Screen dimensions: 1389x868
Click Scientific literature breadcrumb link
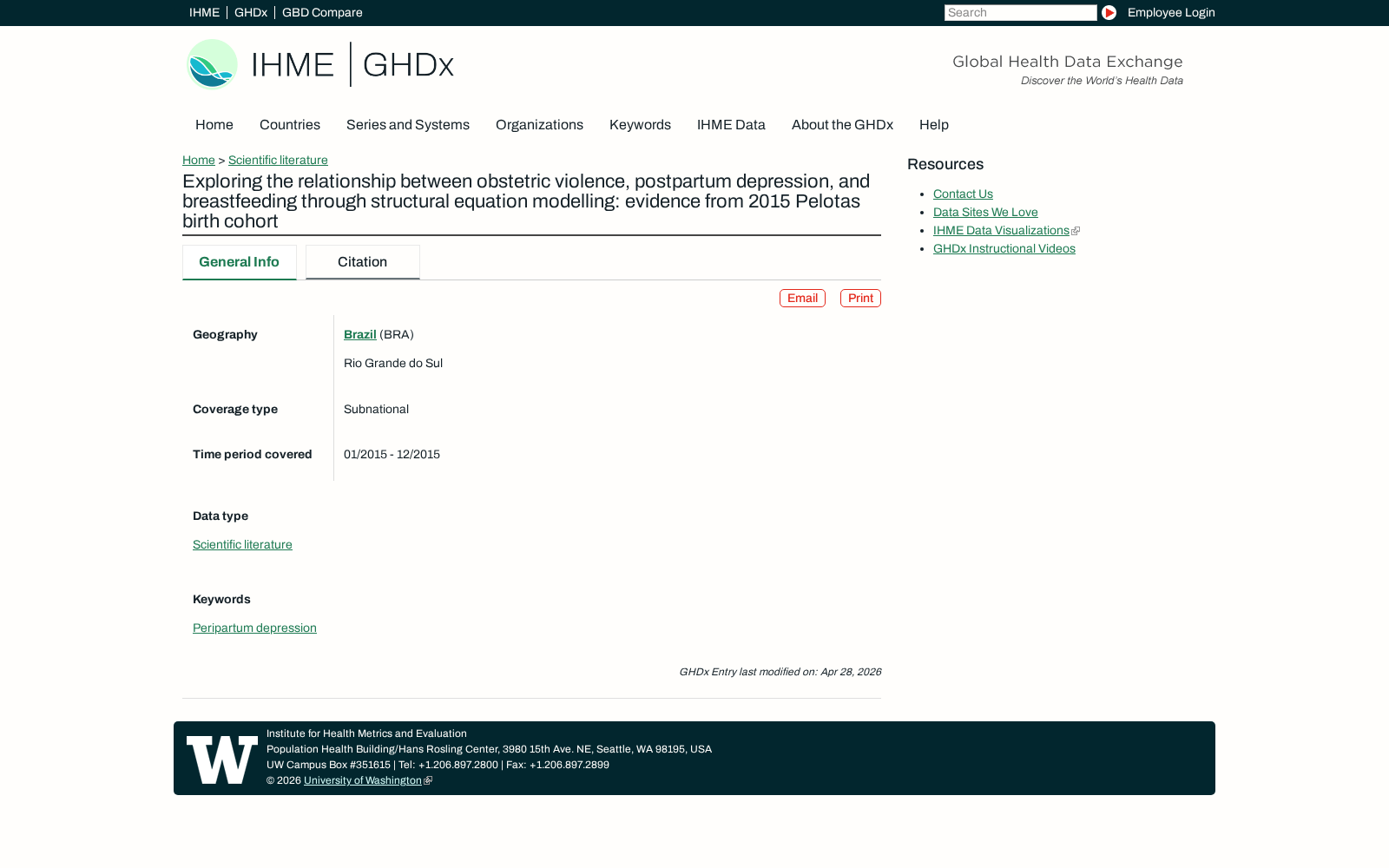pos(278,161)
